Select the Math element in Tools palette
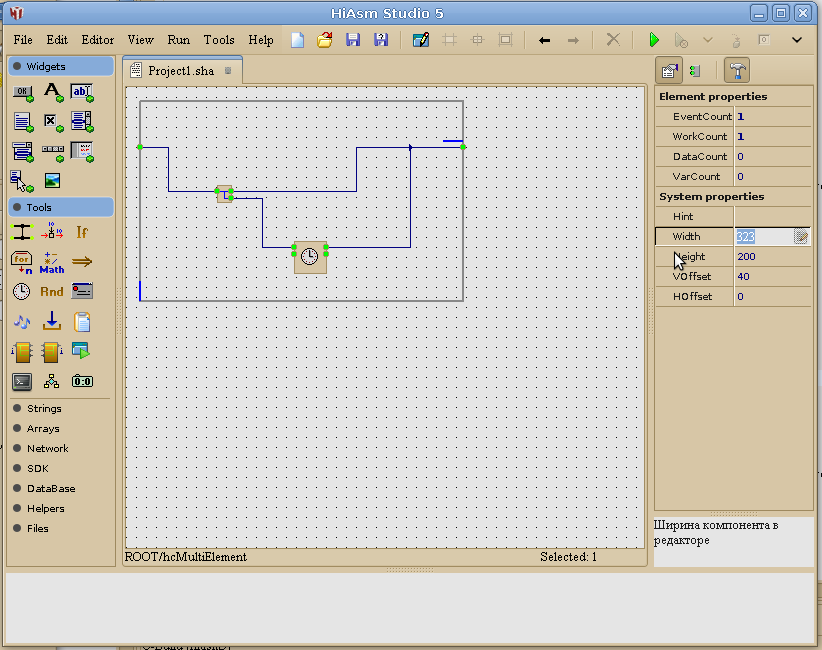This screenshot has height=650, width=822. point(52,262)
